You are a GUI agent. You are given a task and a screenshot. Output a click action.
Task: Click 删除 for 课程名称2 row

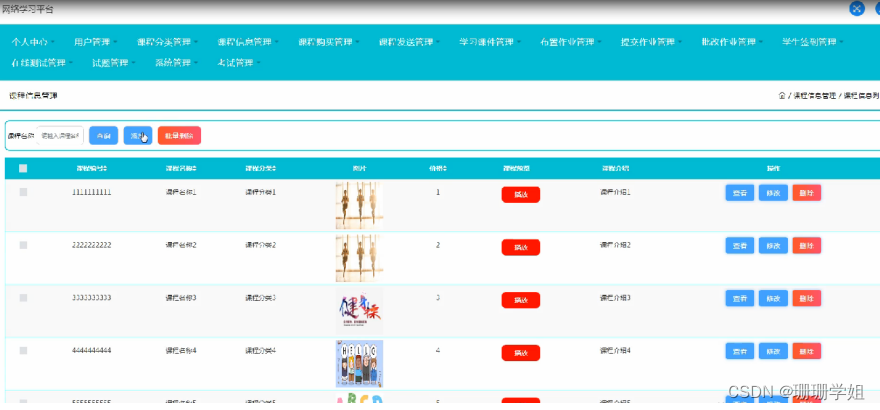[806, 245]
